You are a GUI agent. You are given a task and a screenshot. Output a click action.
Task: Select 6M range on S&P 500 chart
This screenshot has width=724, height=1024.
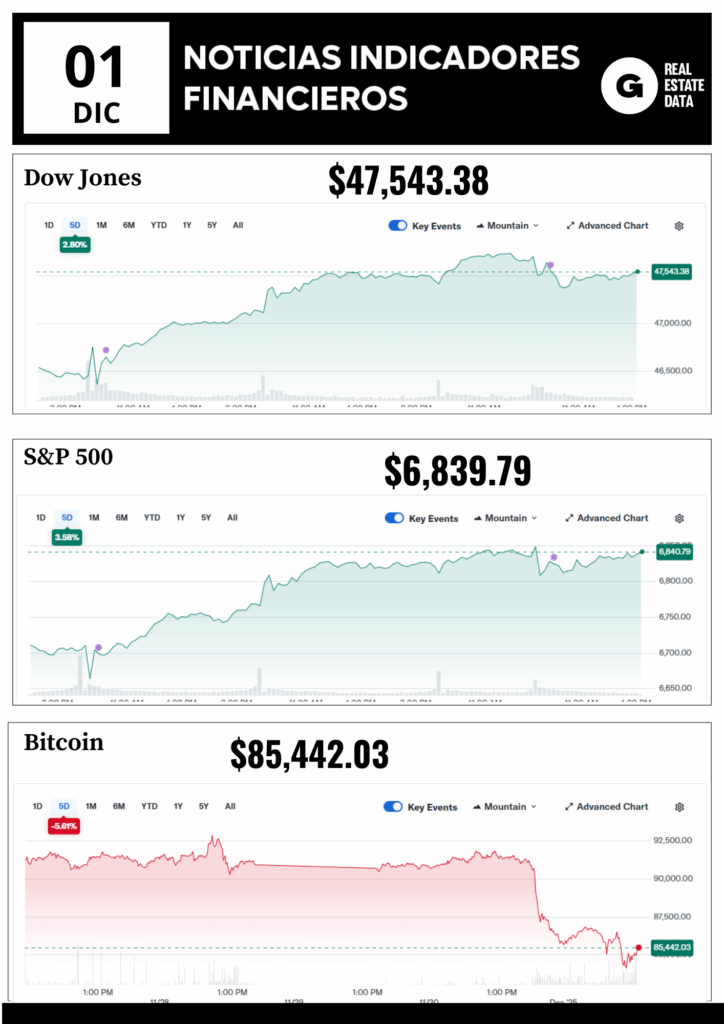[121, 518]
